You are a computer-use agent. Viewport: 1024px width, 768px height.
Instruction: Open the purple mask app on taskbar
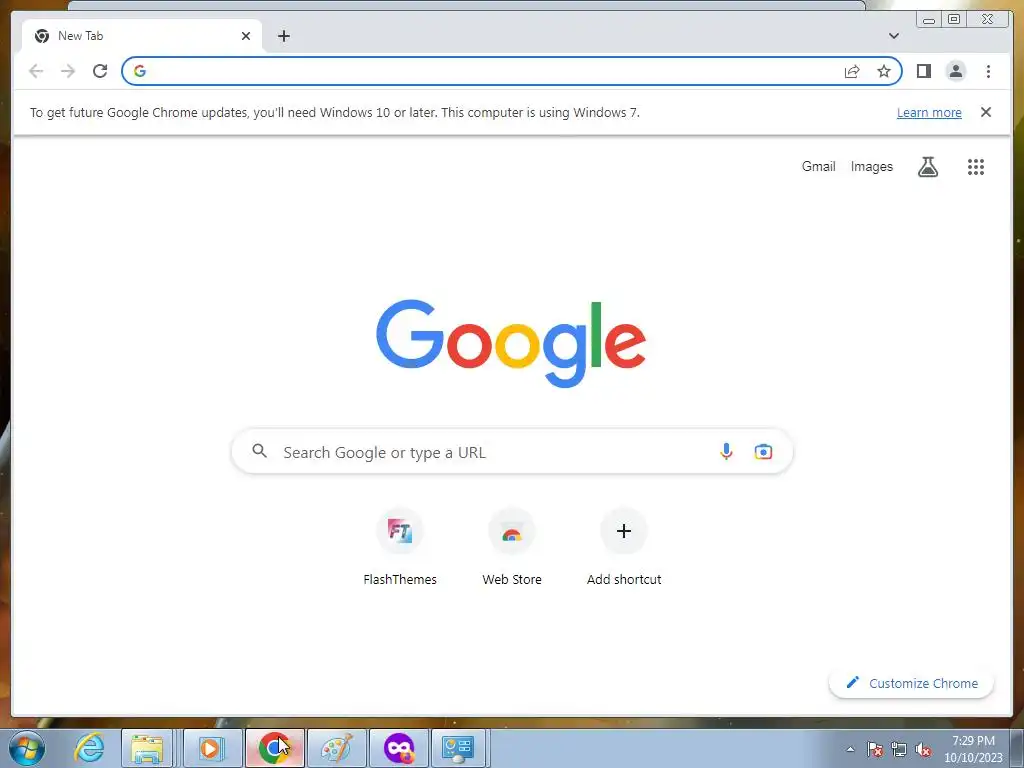pos(399,748)
